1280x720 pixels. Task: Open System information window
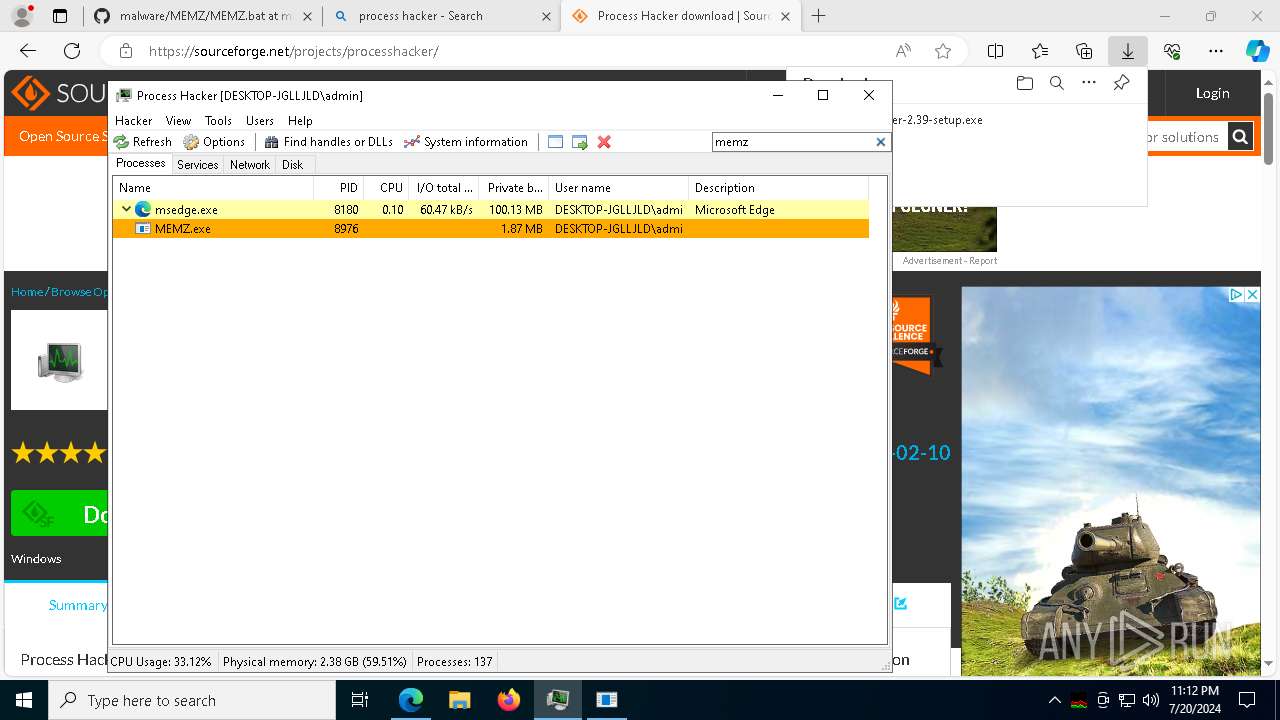point(466,142)
